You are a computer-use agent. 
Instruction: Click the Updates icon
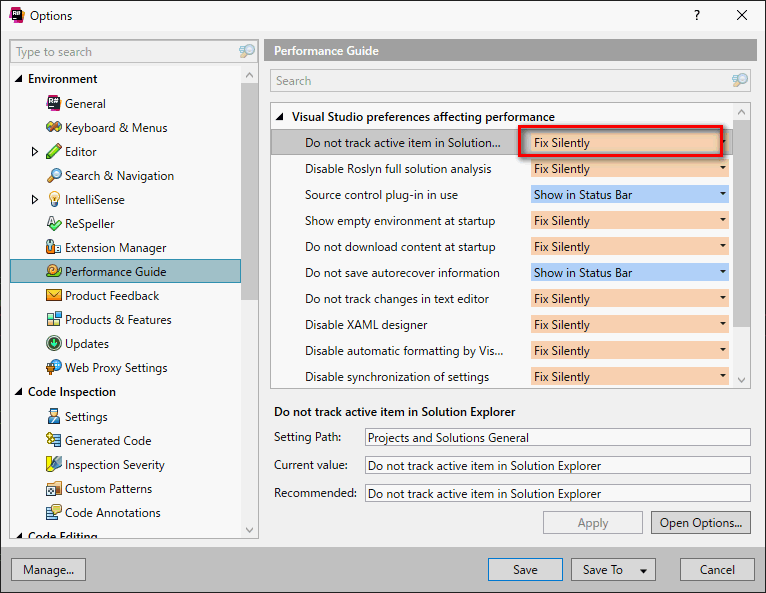tap(53, 343)
